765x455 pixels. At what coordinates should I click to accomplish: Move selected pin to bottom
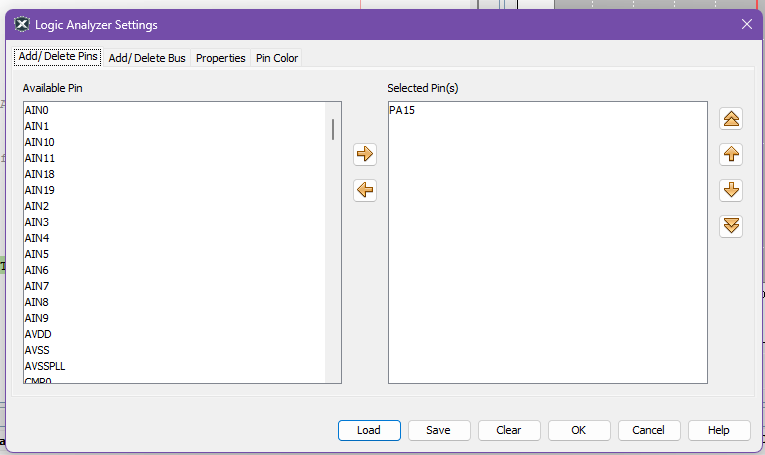point(731,226)
